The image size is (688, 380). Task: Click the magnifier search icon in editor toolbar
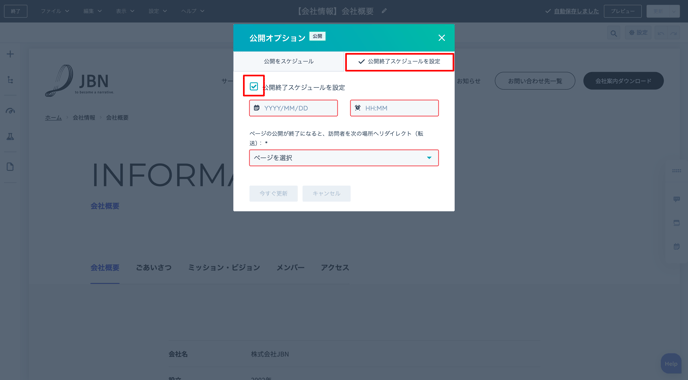(x=613, y=33)
